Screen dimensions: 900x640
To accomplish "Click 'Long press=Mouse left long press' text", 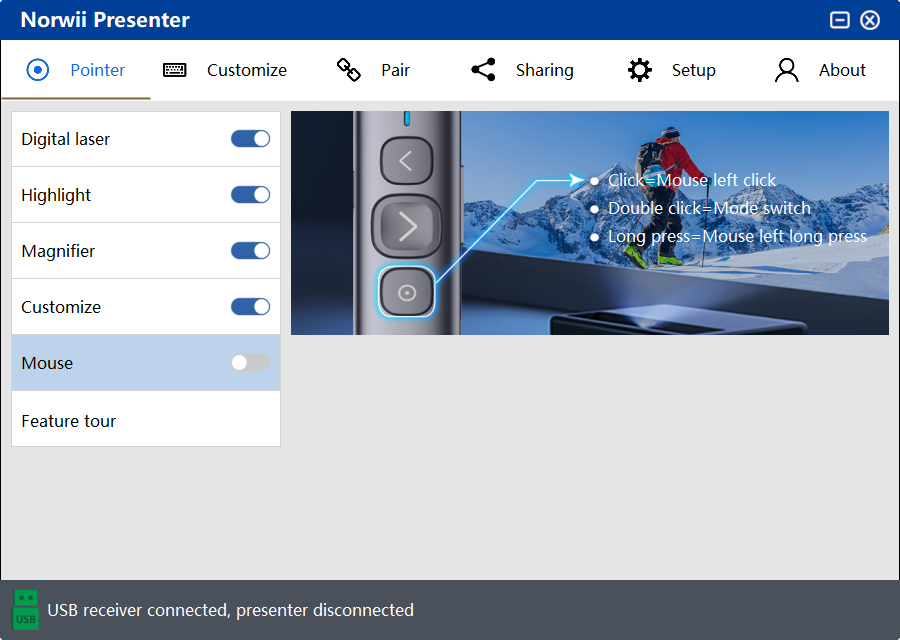I will pos(737,236).
